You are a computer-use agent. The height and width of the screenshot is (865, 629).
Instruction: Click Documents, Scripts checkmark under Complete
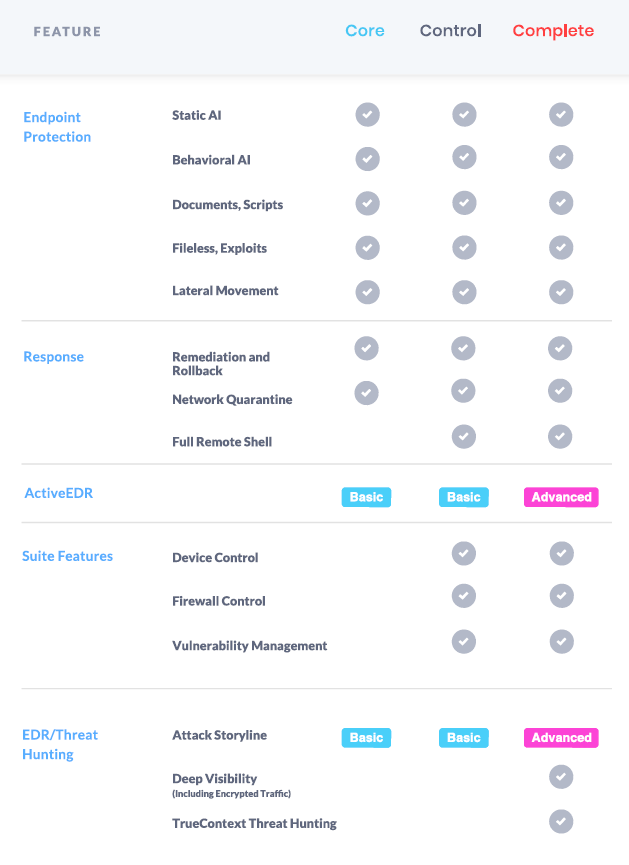[x=561, y=203]
